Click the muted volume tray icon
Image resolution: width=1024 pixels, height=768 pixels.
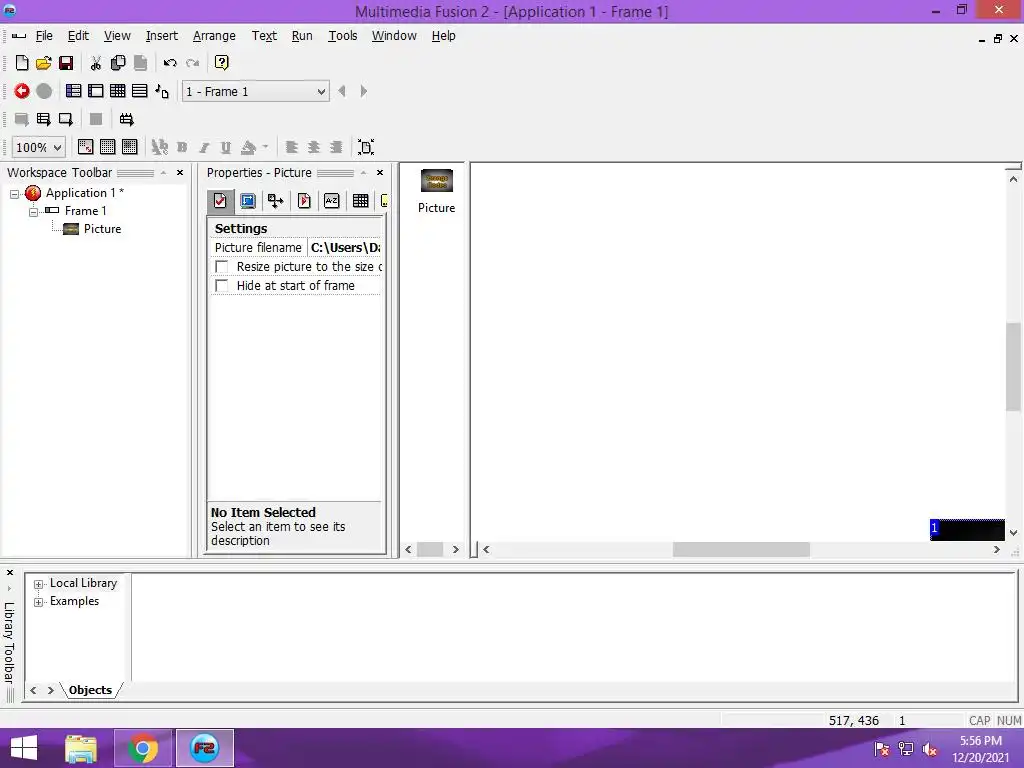(930, 749)
